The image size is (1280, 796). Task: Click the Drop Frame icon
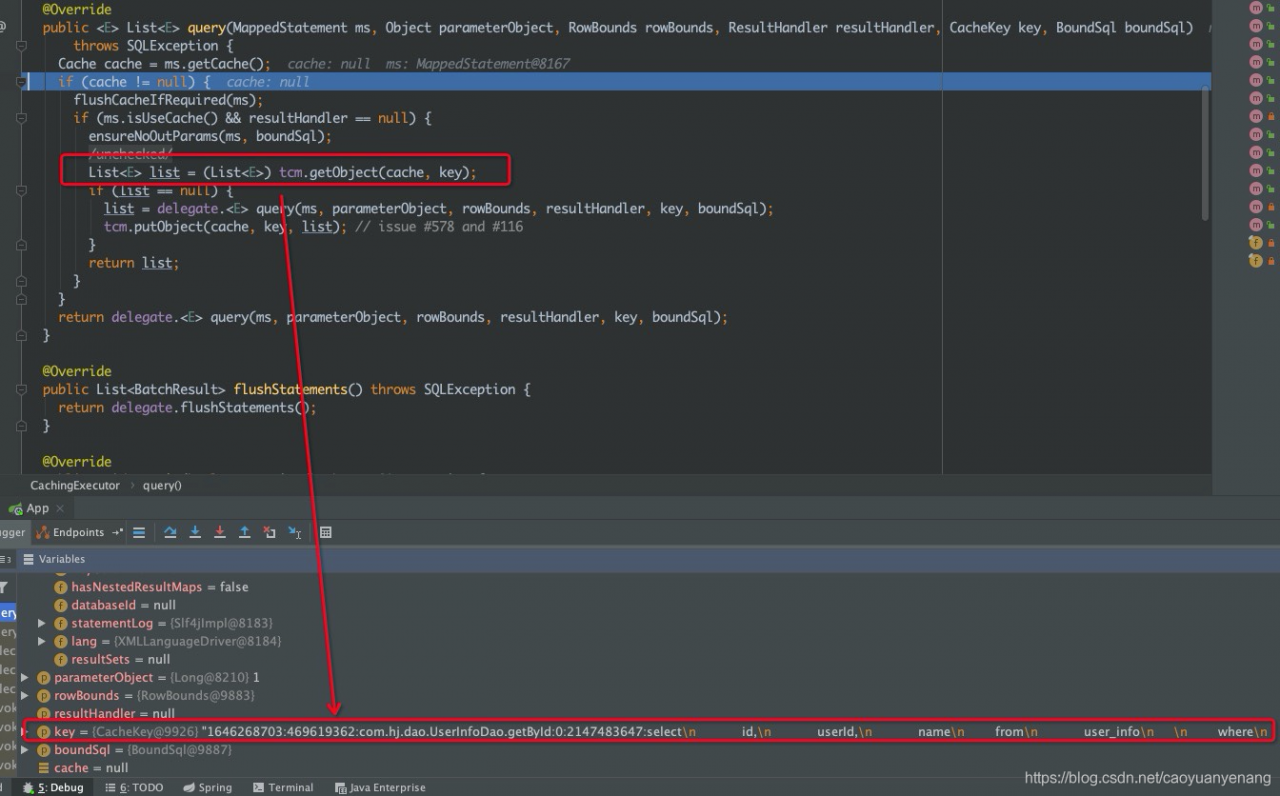point(269,533)
